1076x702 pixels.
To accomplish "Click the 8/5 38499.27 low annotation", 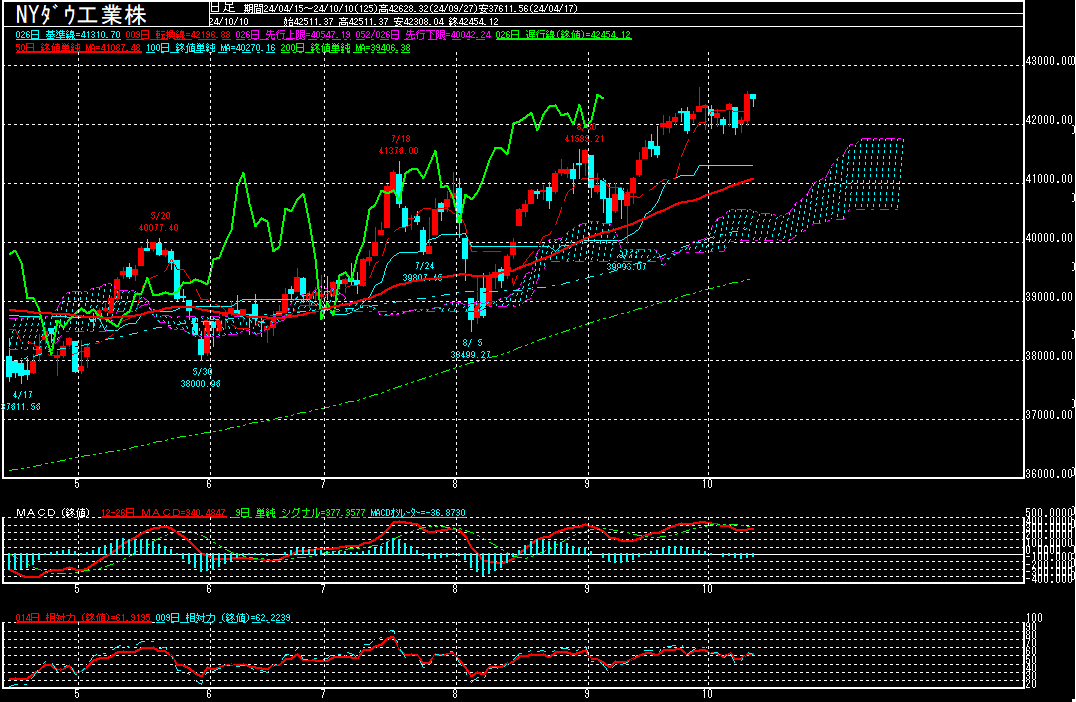I will tap(471, 349).
